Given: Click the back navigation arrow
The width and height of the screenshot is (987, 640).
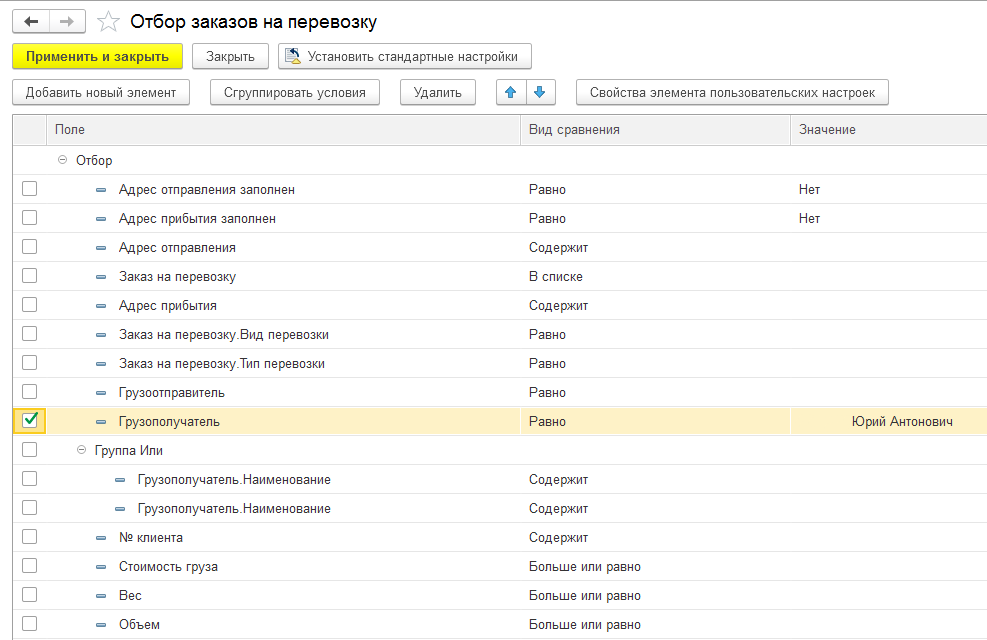Looking at the screenshot, I should tap(30, 21).
